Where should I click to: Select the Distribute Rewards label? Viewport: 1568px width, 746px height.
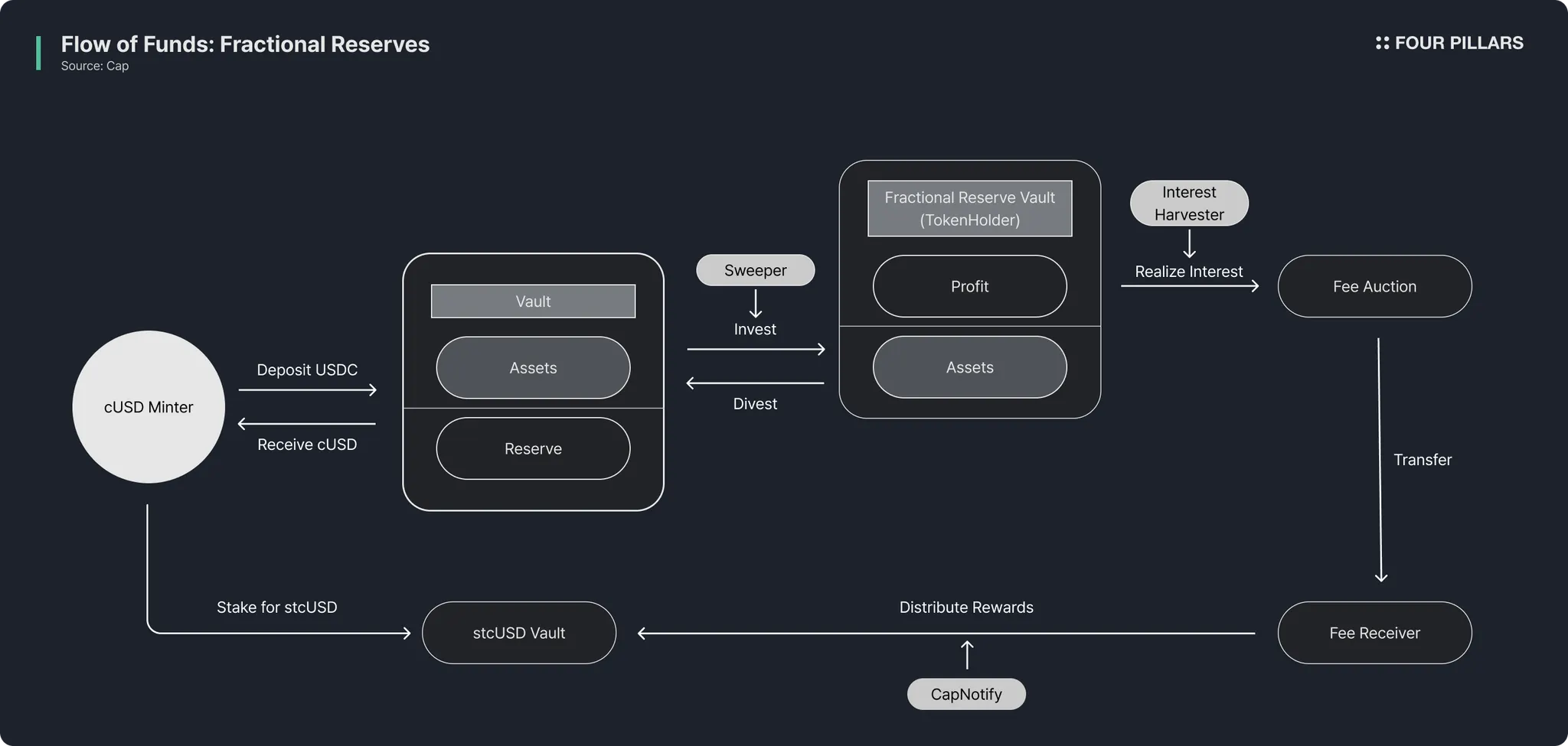tap(966, 608)
